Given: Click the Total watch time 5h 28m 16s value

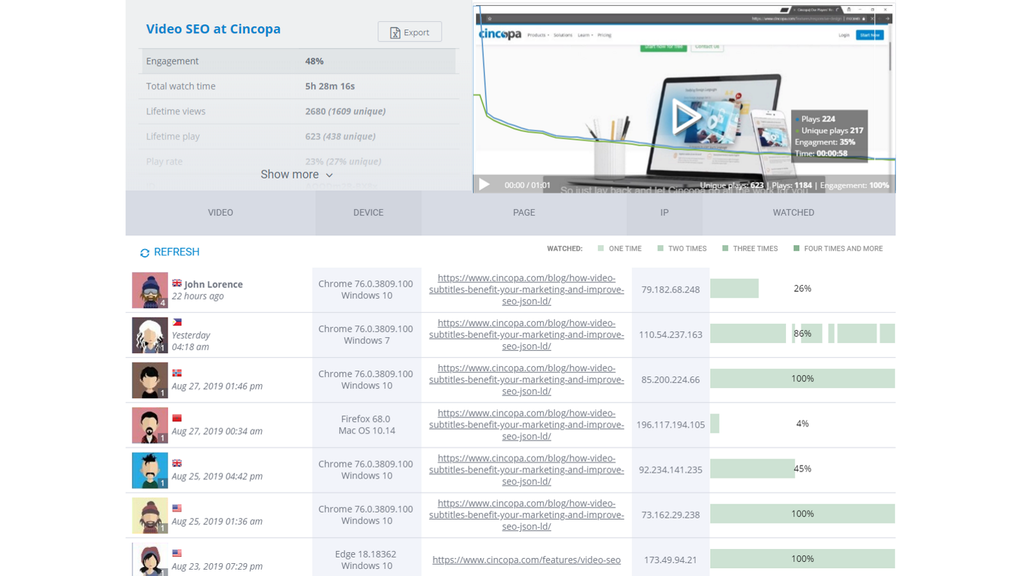Looking at the screenshot, I should pos(330,86).
